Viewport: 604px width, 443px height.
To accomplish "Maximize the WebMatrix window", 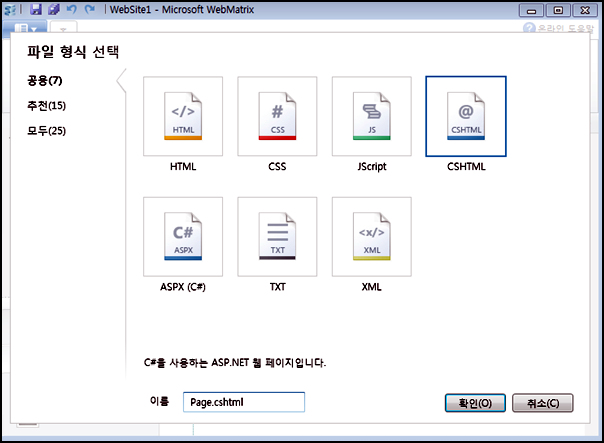I will pyautogui.click(x=558, y=11).
